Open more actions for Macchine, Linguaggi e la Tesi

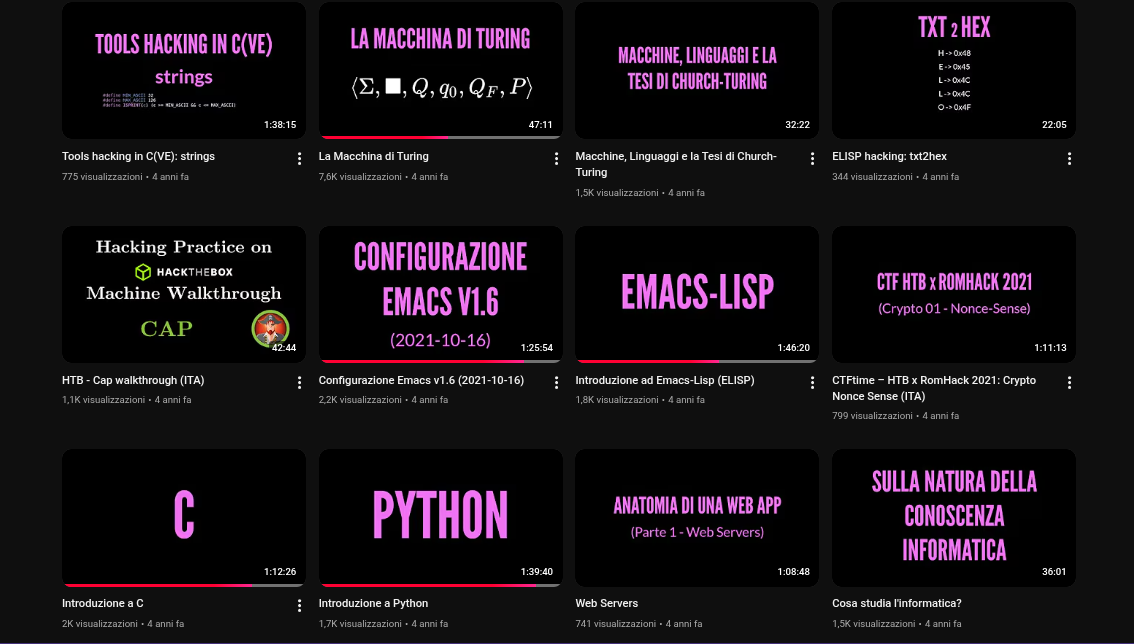point(813,158)
